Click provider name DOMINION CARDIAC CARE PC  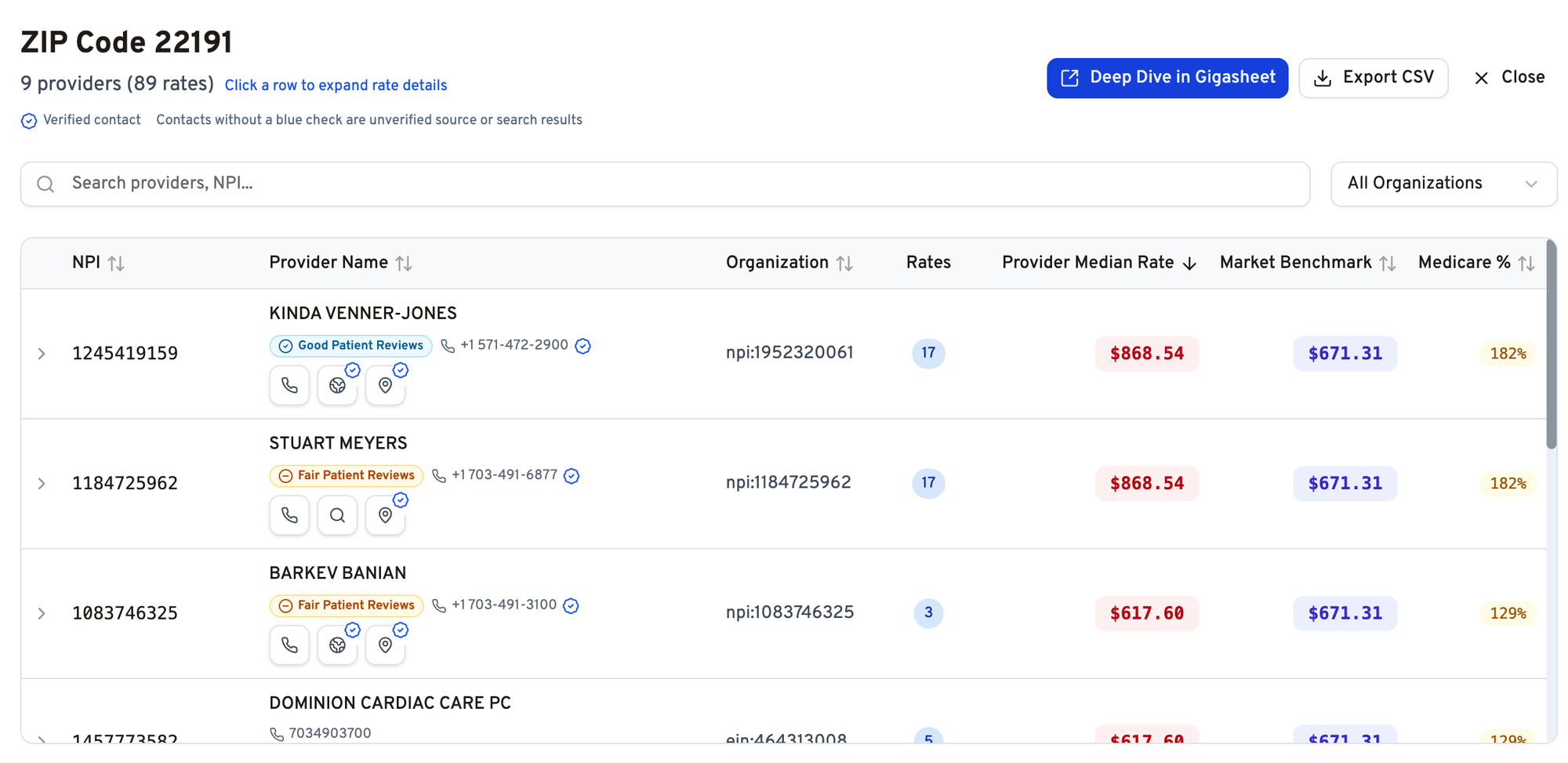[390, 703]
